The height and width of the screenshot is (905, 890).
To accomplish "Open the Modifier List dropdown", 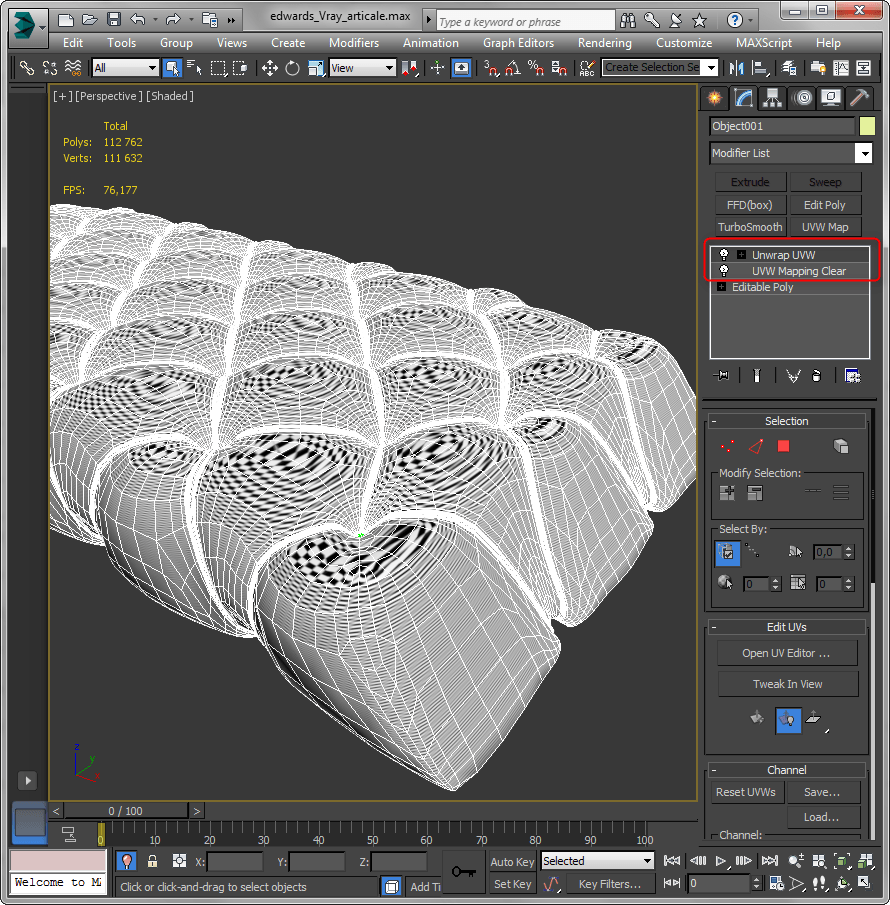I will [863, 153].
